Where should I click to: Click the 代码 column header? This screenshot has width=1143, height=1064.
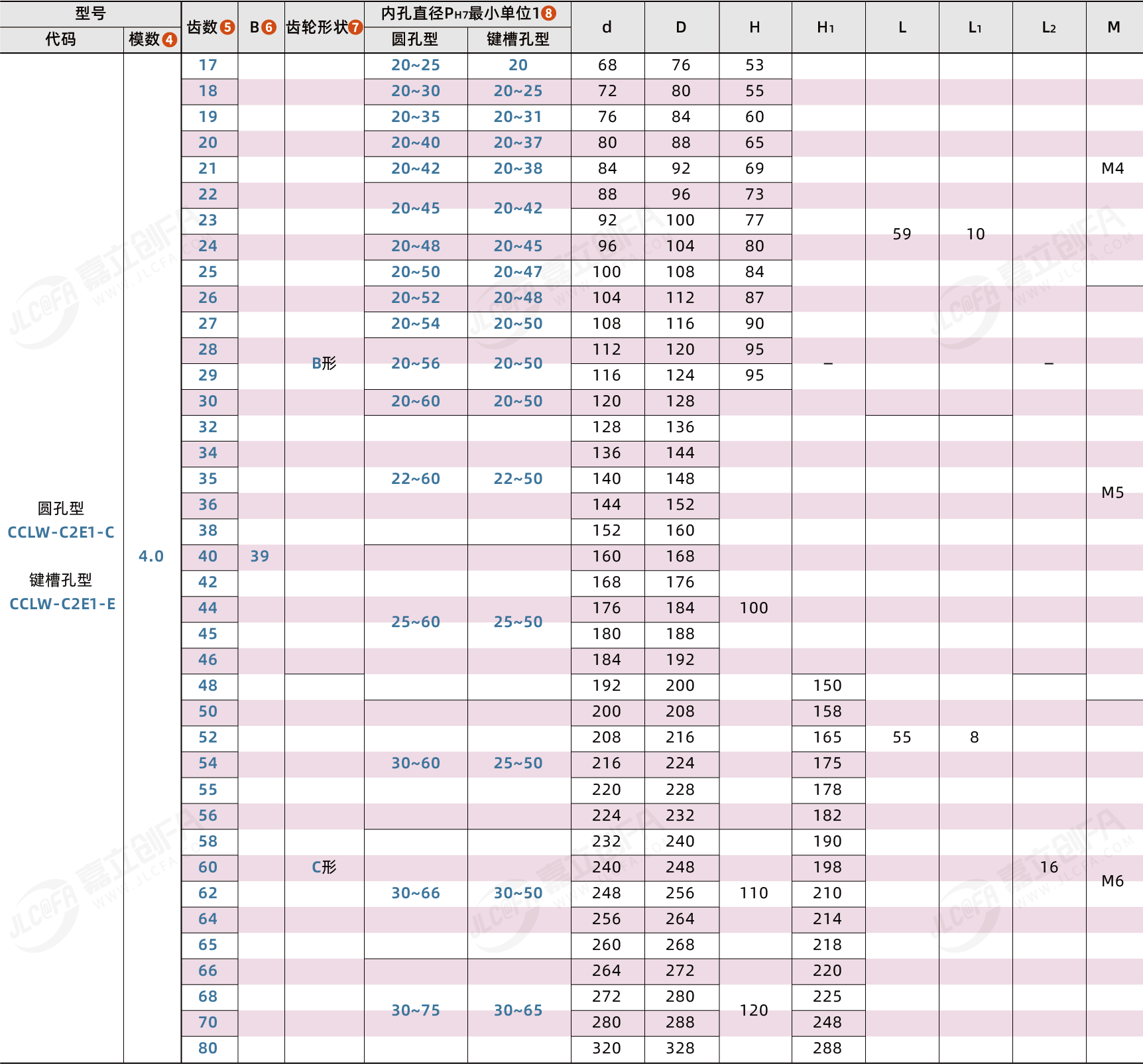click(x=61, y=40)
